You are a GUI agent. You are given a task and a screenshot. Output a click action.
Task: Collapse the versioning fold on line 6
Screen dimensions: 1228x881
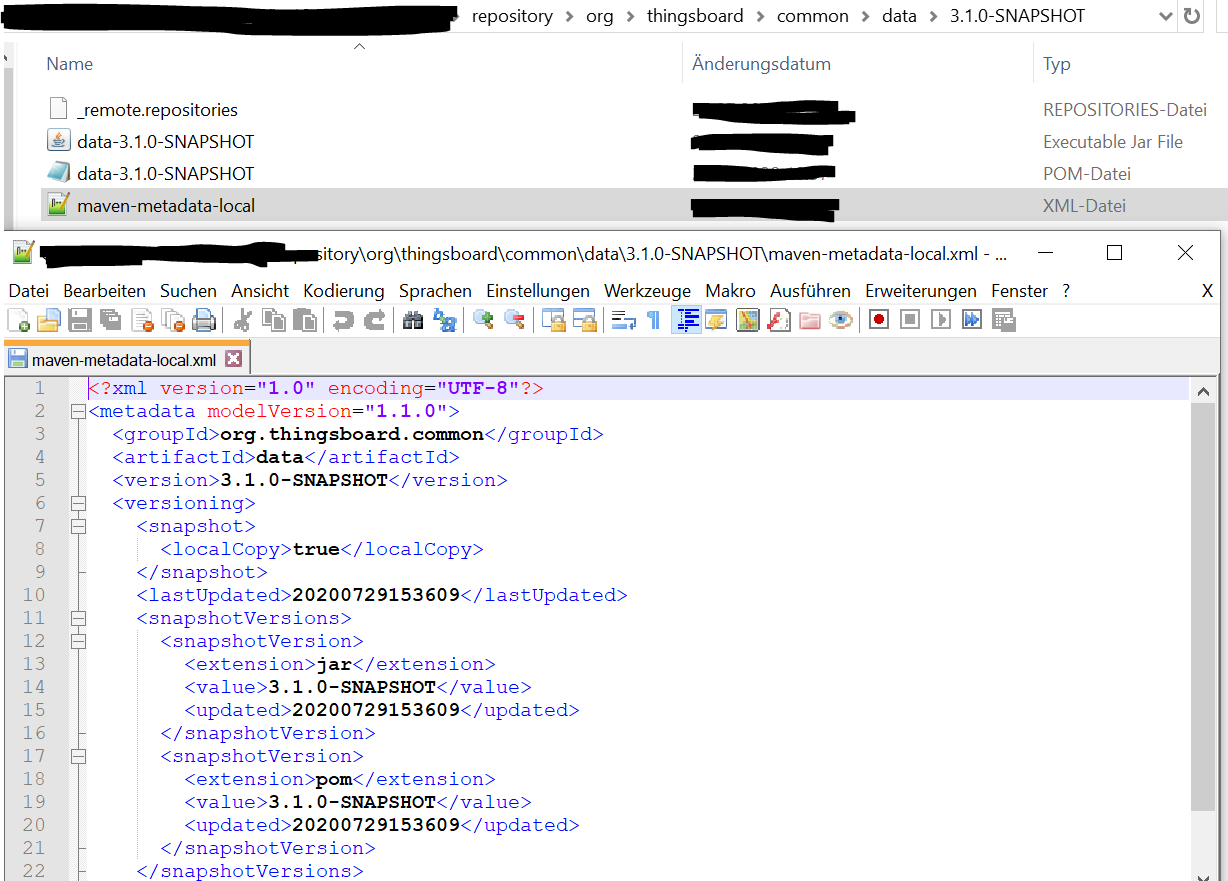click(x=78, y=503)
